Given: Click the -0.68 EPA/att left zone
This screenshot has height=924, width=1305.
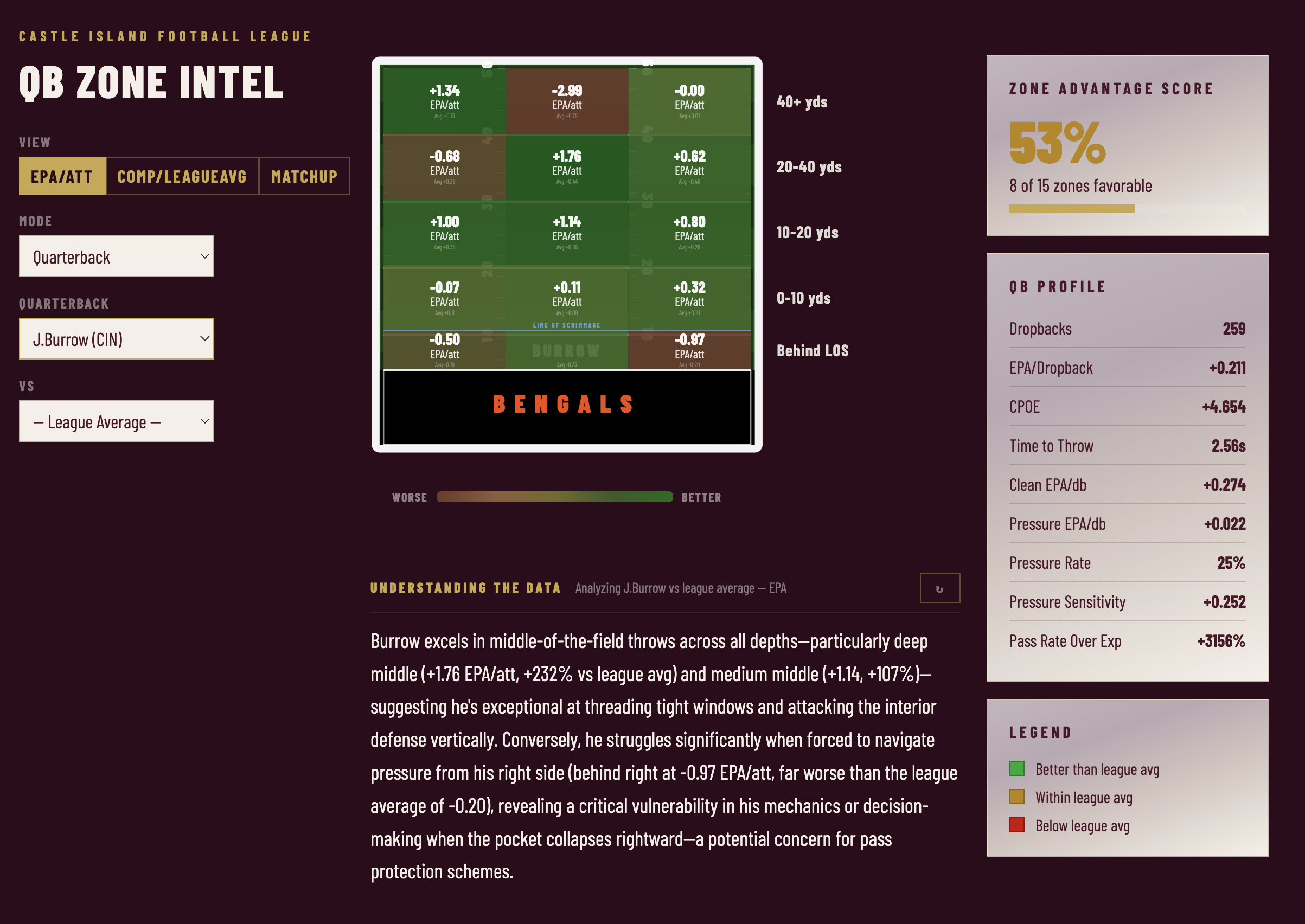Looking at the screenshot, I should coord(444,167).
